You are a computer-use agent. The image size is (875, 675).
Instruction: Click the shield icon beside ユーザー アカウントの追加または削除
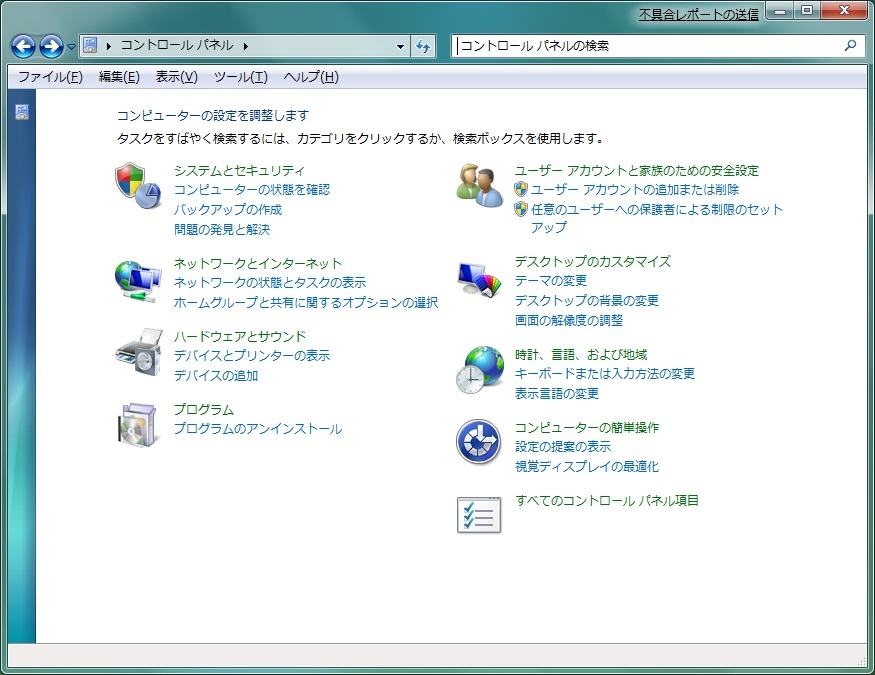click(521, 189)
